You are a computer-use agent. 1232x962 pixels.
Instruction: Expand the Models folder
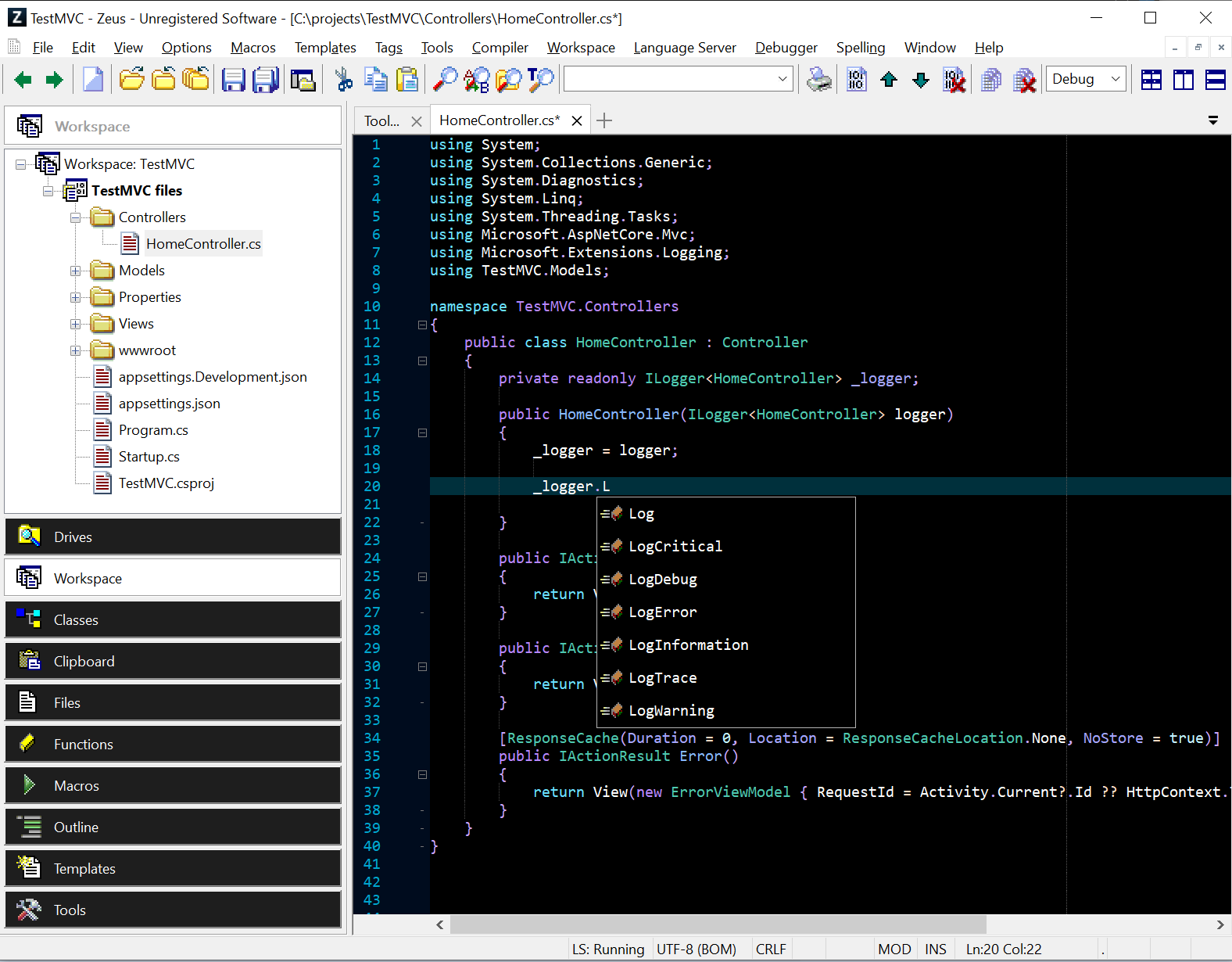[x=76, y=271]
